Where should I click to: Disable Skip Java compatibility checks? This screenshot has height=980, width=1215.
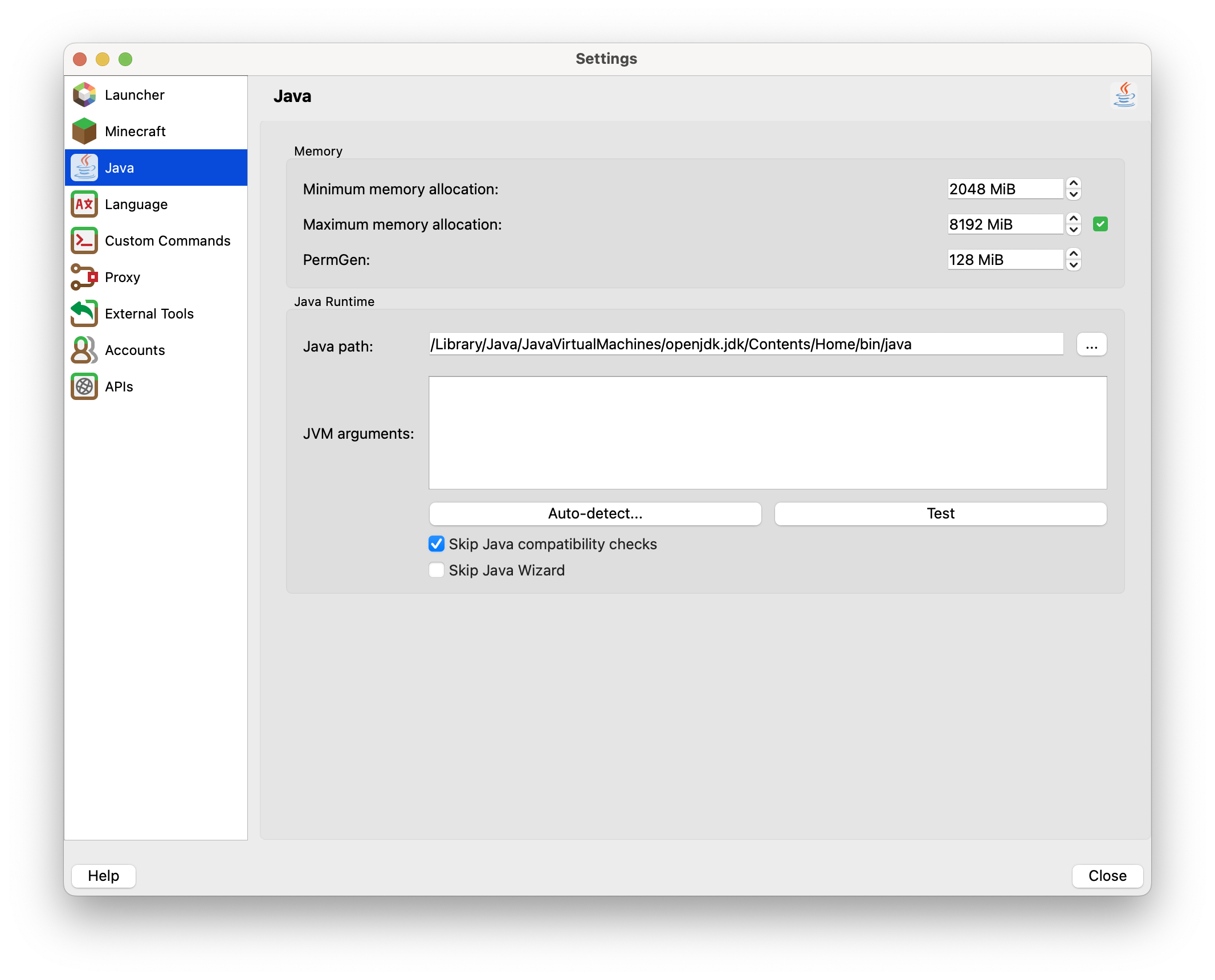(437, 544)
